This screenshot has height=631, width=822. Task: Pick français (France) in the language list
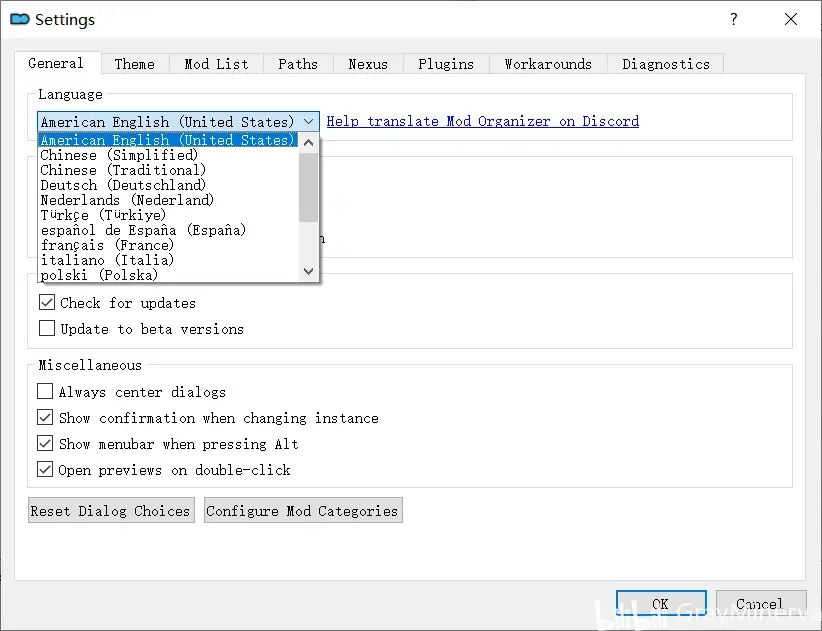(107, 245)
